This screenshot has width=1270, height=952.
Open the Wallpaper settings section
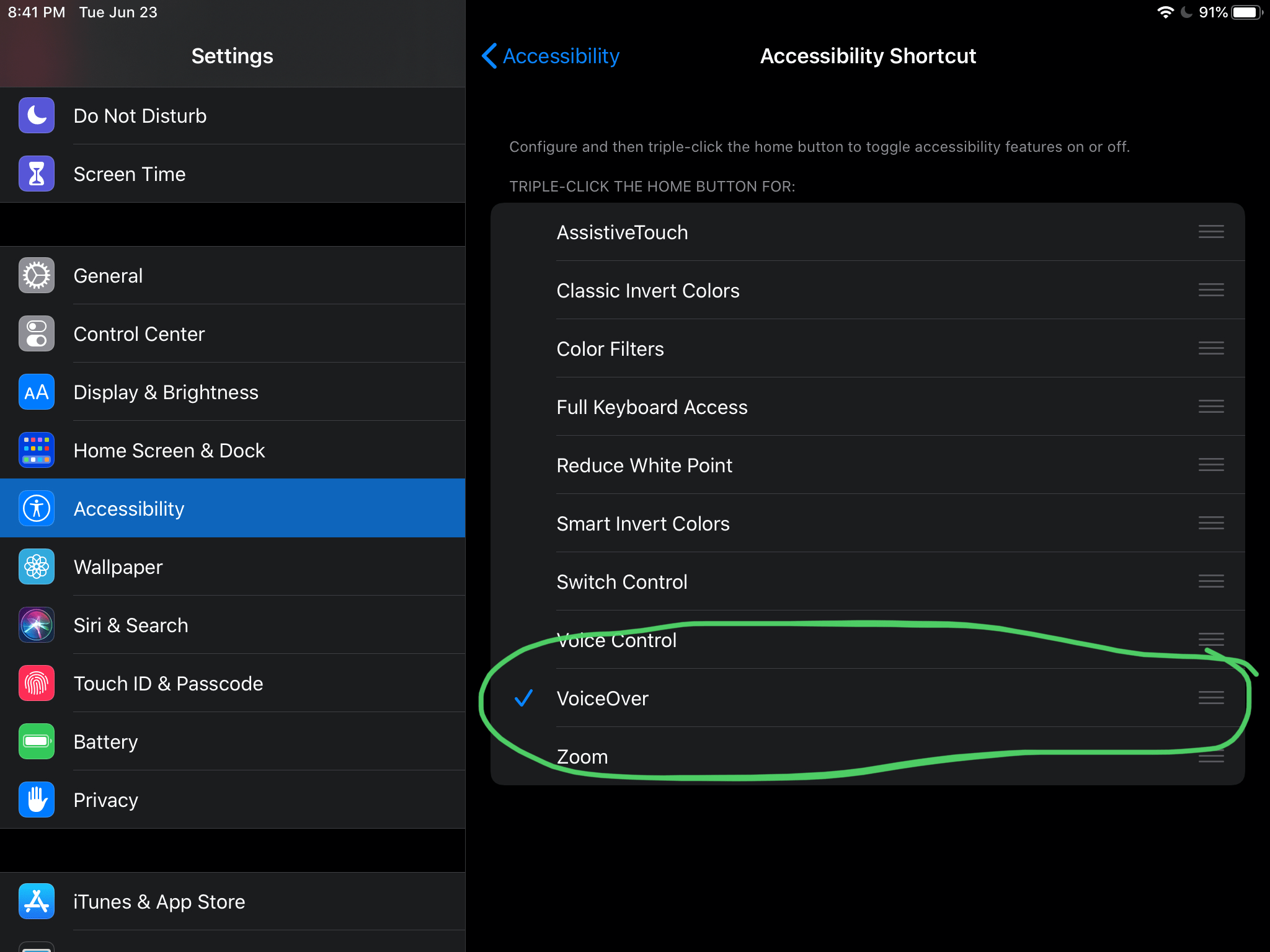click(118, 567)
